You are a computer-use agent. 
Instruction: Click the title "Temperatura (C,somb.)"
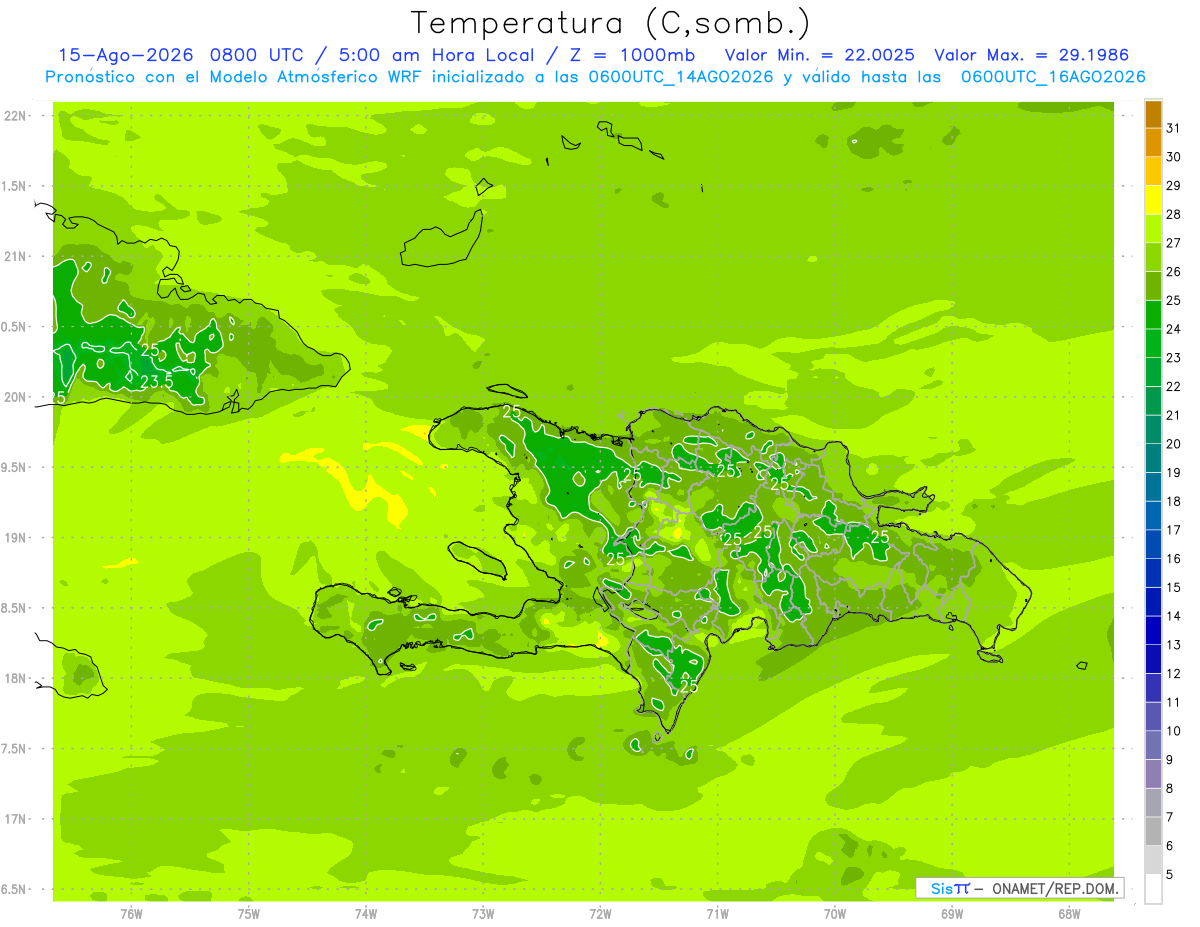click(x=610, y=23)
